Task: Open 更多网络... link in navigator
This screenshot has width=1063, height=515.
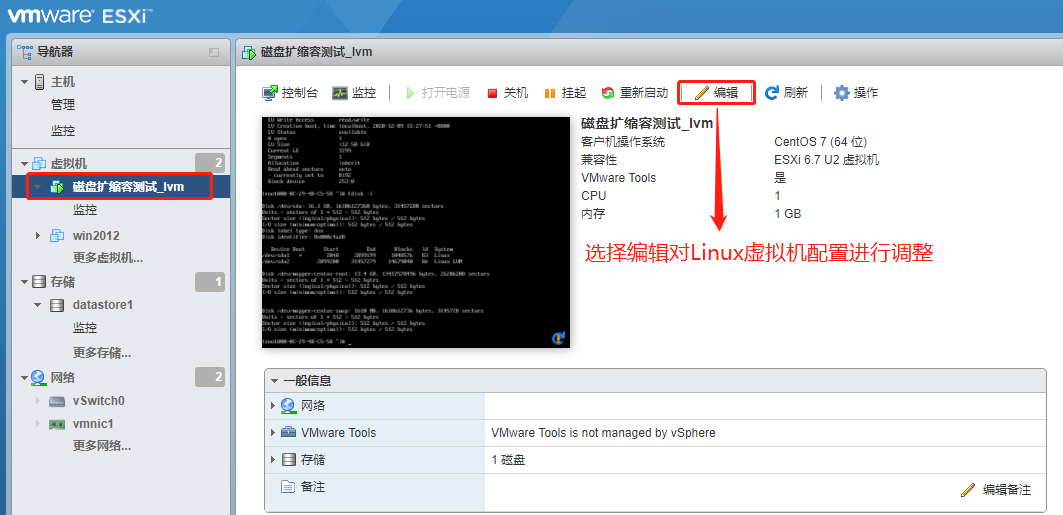Action: click(x=102, y=446)
